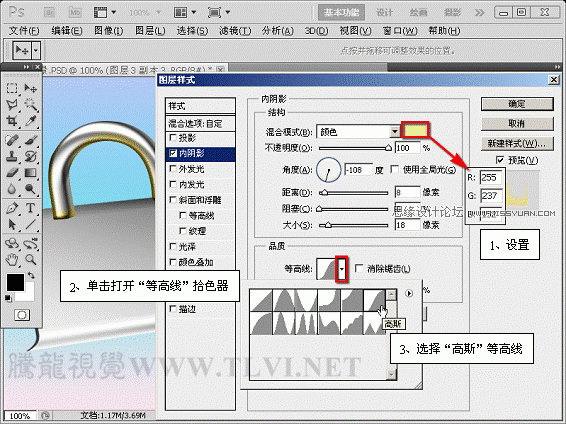The width and height of the screenshot is (566, 424).
Task: Swap foreground and background colors
Action: pyautogui.click(x=31, y=275)
